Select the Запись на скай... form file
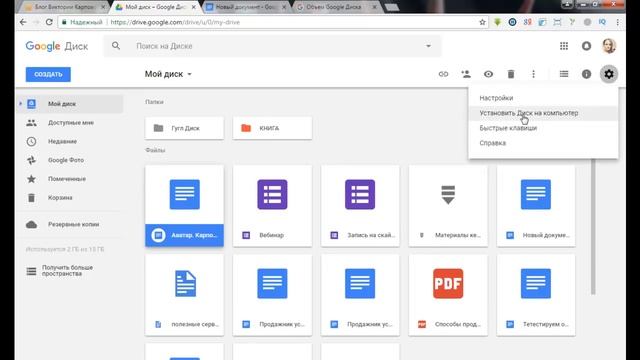 click(x=360, y=206)
